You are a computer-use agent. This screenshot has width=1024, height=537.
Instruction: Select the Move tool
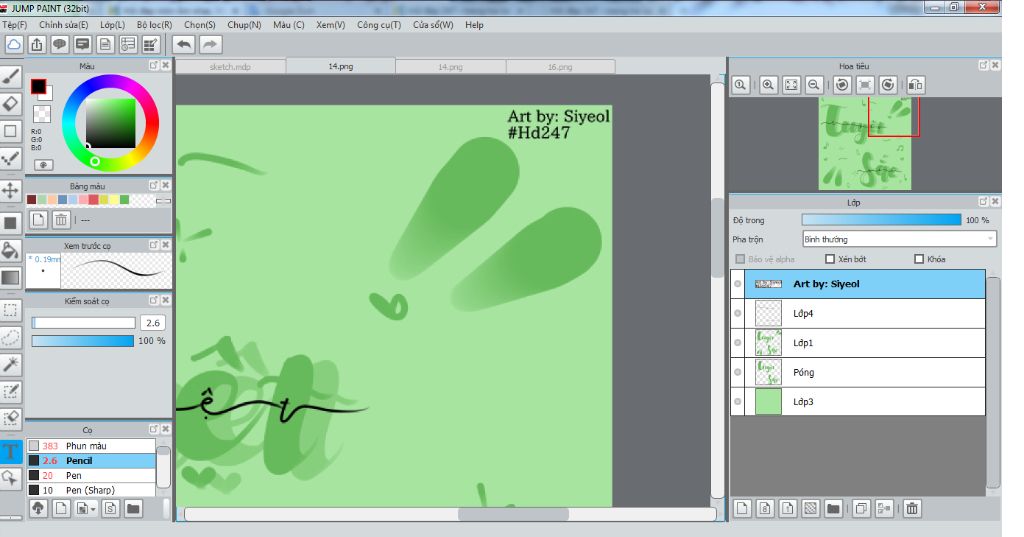point(10,191)
